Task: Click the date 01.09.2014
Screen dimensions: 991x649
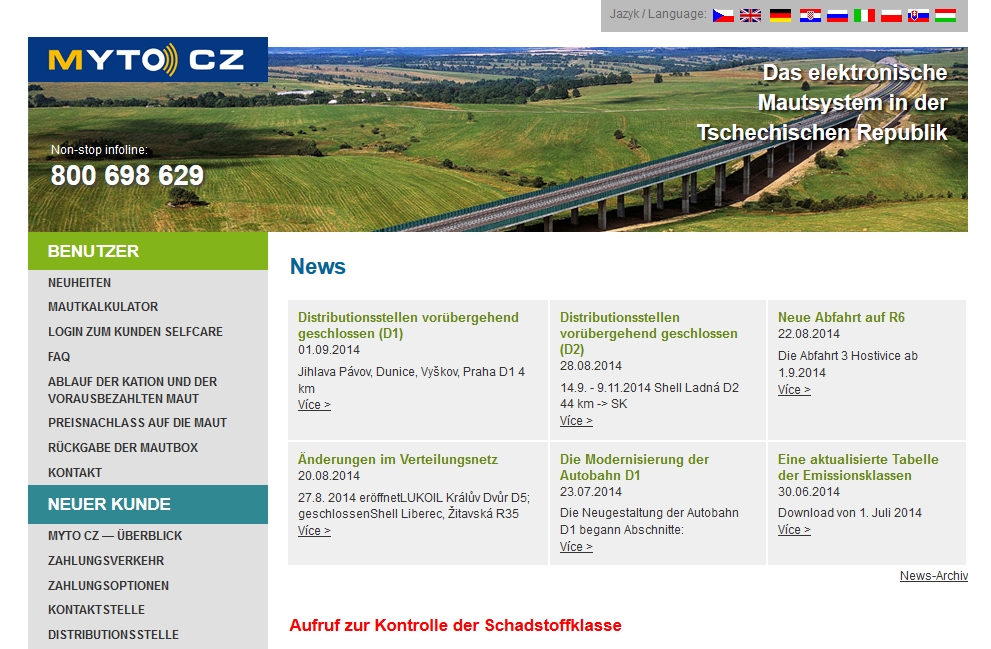Action: pyautogui.click(x=329, y=349)
